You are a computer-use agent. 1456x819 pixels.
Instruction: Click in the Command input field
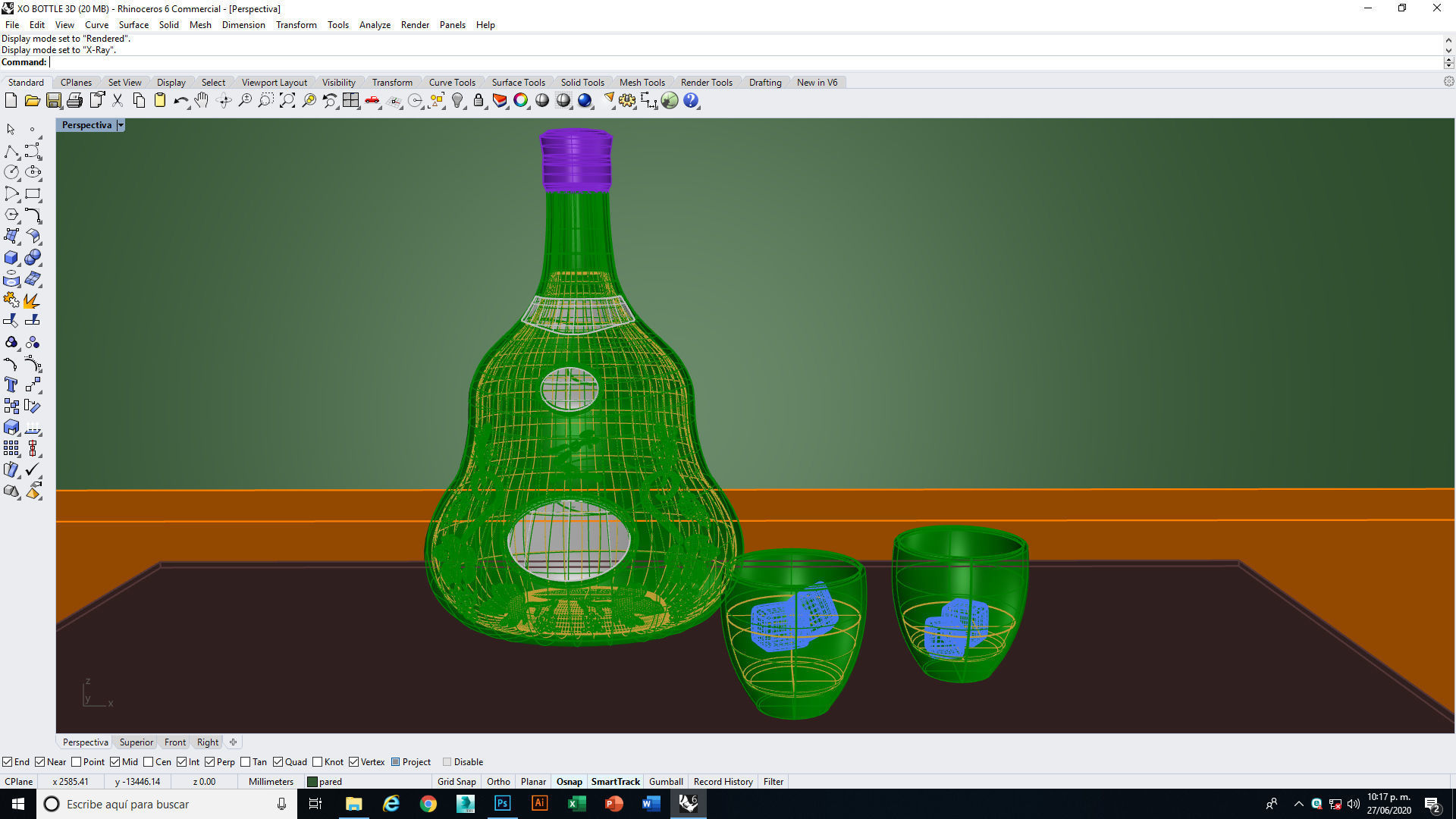(747, 62)
